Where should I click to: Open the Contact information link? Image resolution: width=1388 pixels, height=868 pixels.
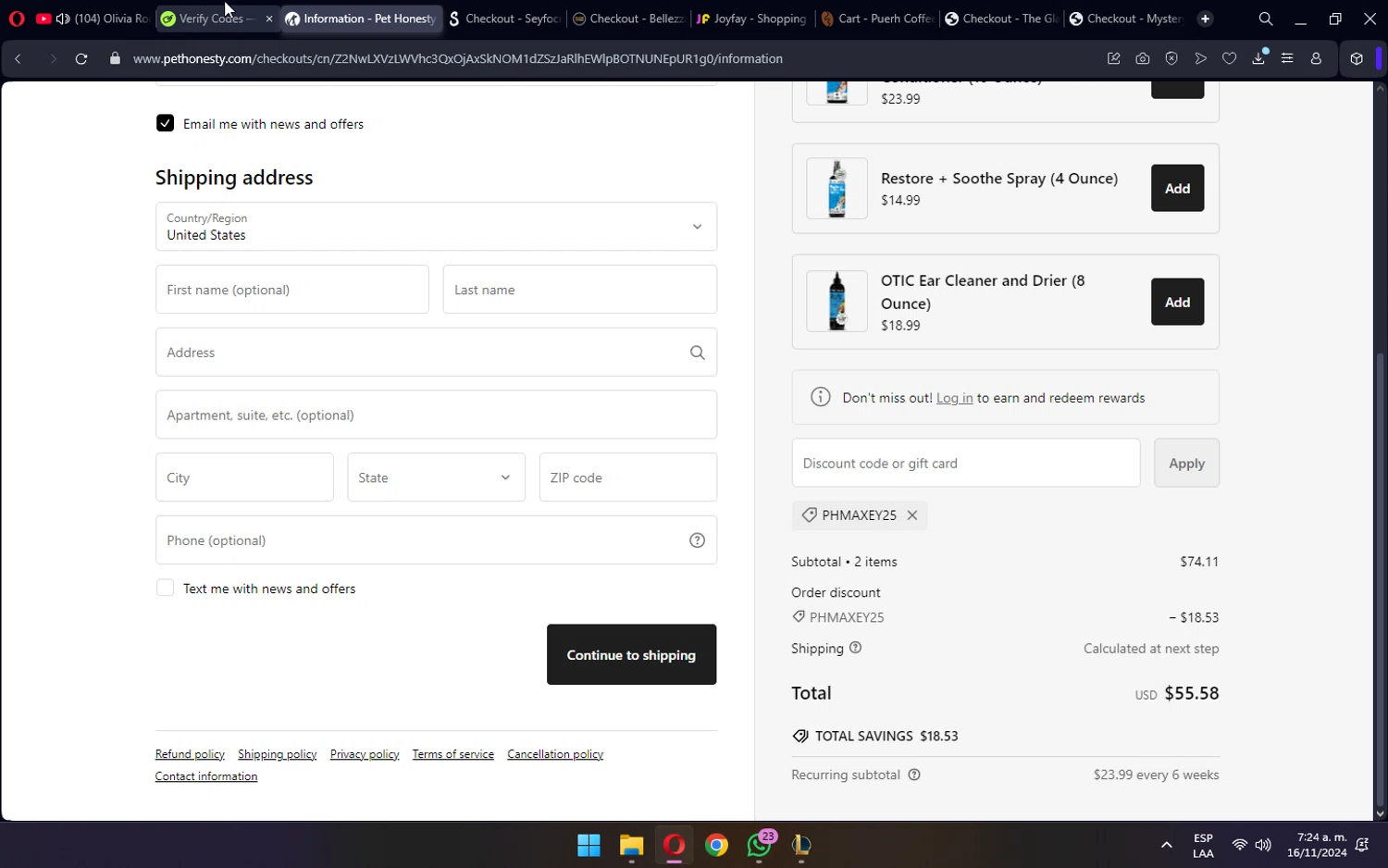206,776
